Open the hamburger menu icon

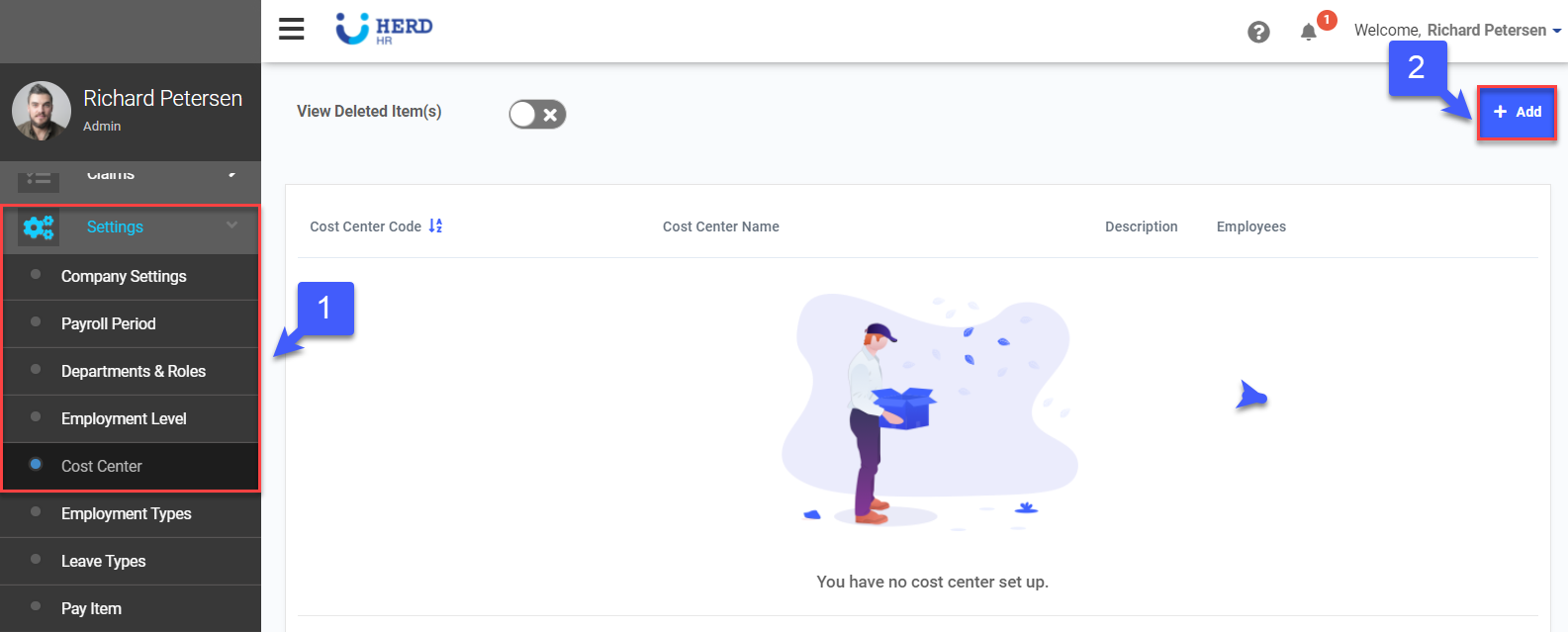(x=291, y=30)
